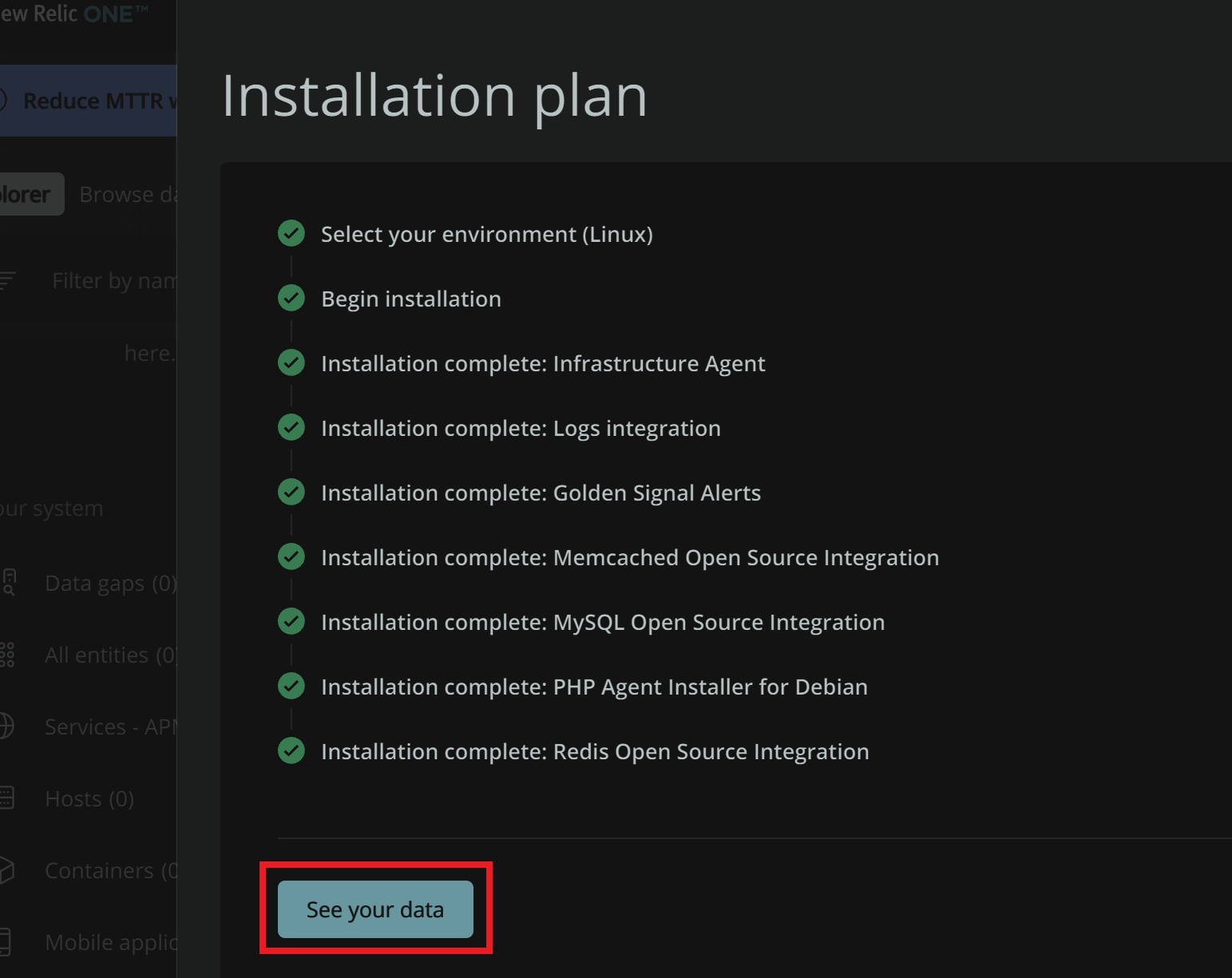Click the Services - APM globe icon
The height and width of the screenshot is (978, 1232).
[x=6, y=727]
